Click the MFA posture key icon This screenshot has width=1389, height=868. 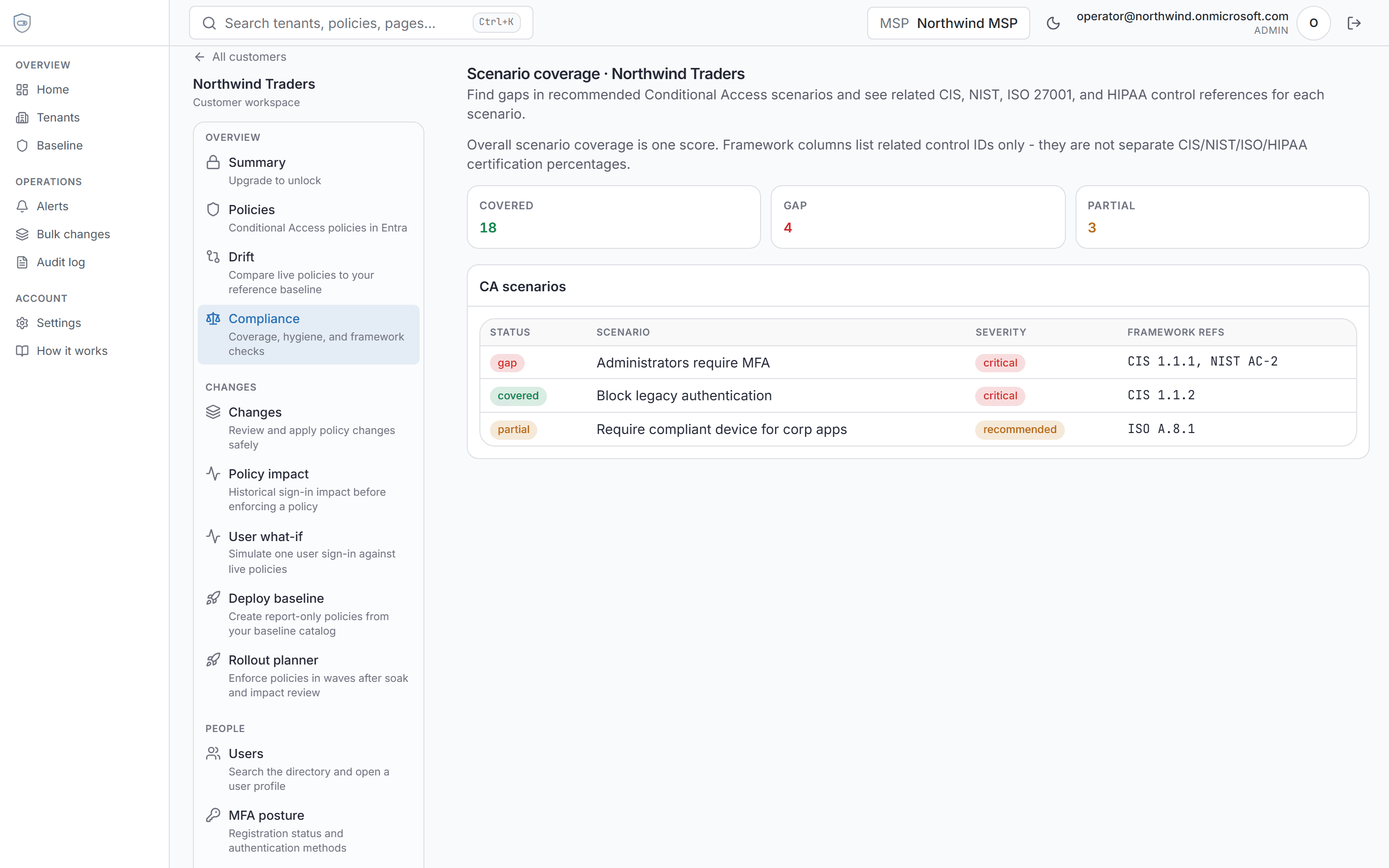213,815
